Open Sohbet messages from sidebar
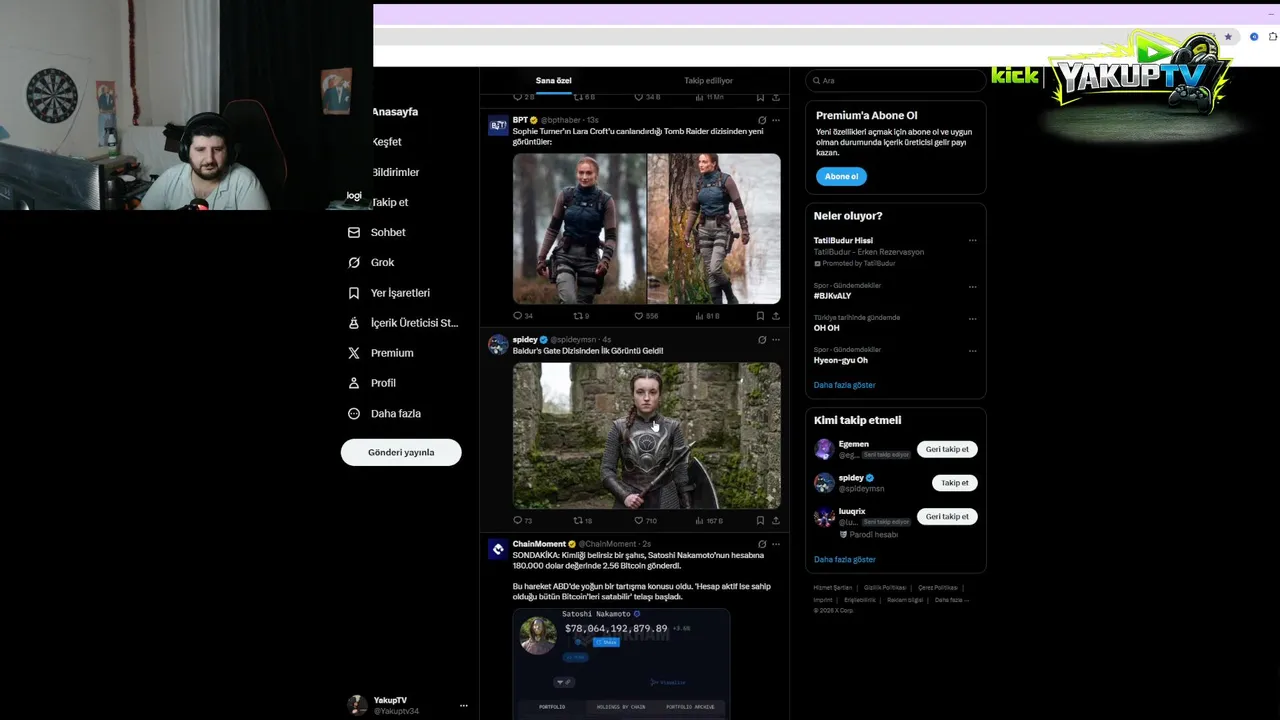1280x720 pixels. pos(388,232)
